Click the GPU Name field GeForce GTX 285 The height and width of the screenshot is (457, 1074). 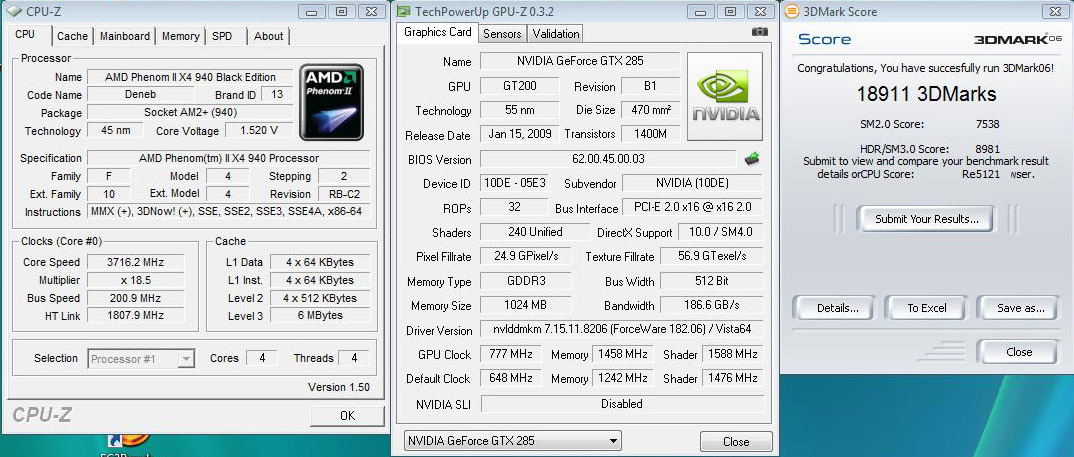pyautogui.click(x=579, y=61)
